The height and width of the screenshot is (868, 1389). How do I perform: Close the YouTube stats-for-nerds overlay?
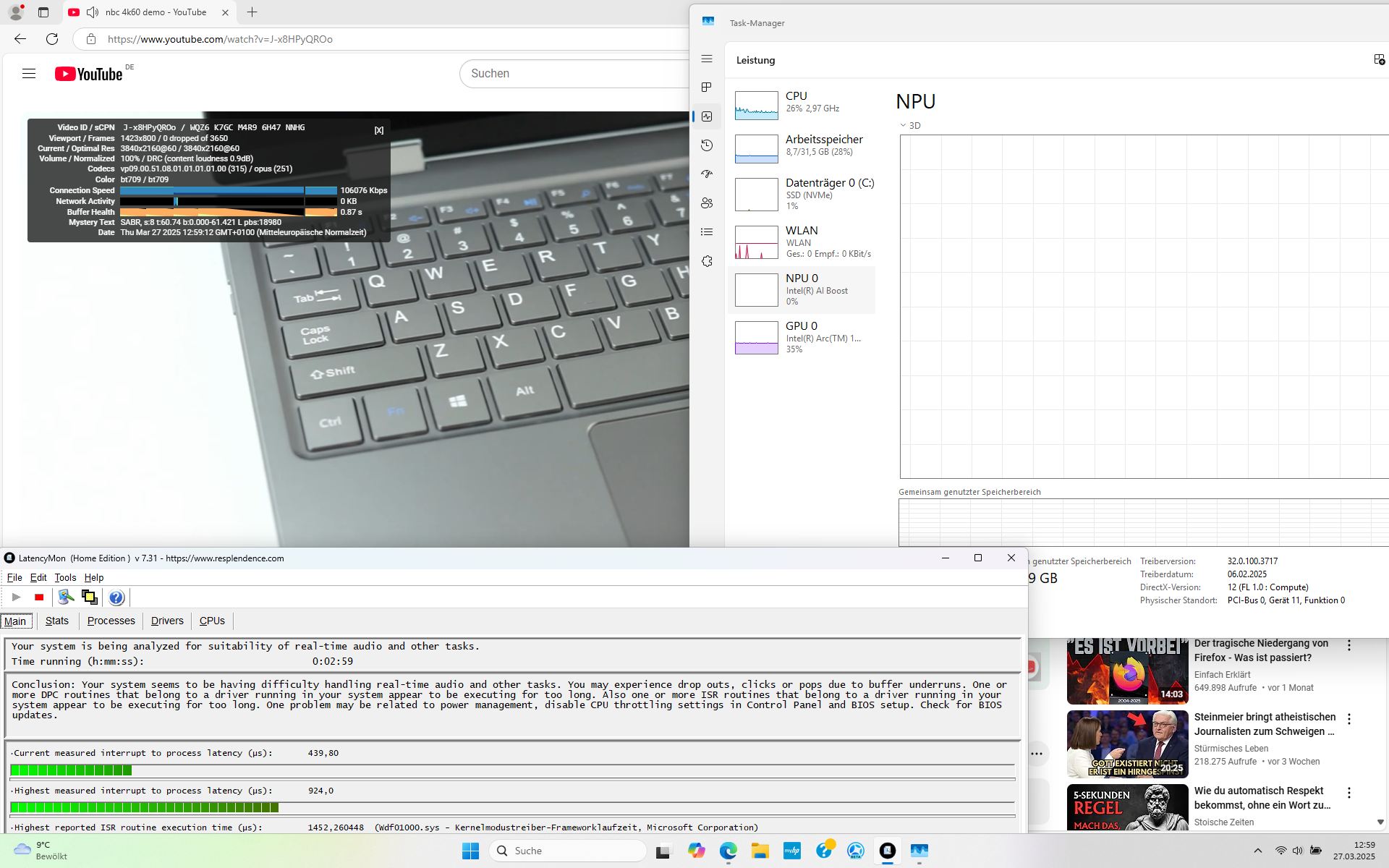click(x=378, y=130)
